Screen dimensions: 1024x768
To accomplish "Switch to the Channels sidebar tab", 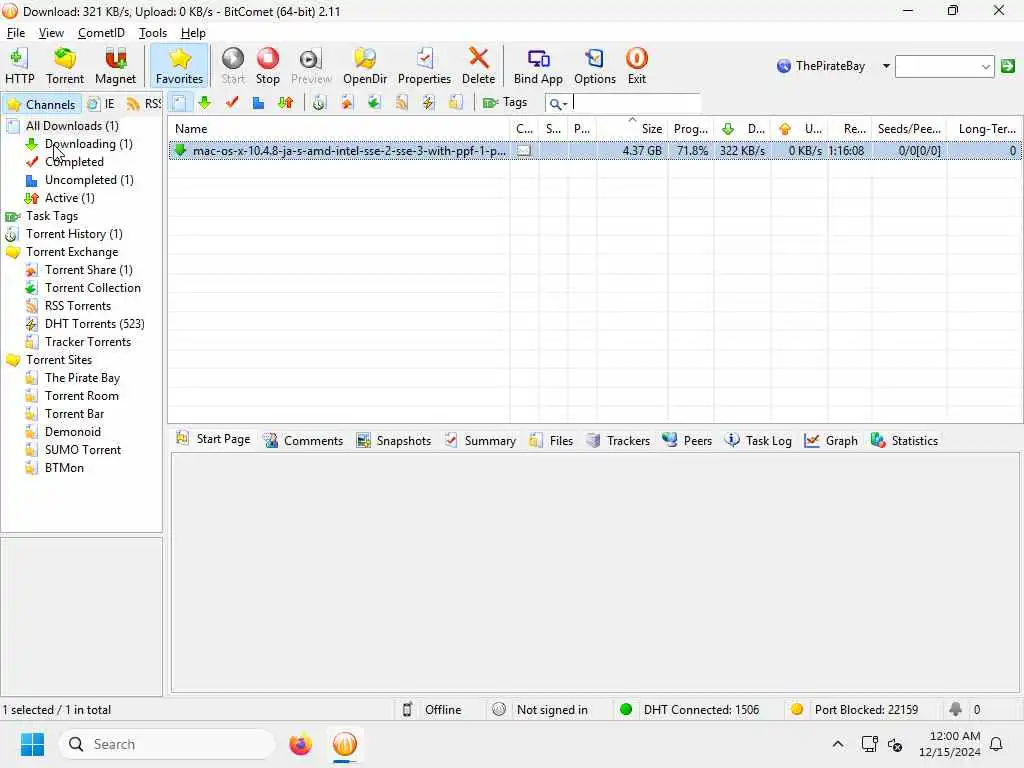I will [x=41, y=104].
